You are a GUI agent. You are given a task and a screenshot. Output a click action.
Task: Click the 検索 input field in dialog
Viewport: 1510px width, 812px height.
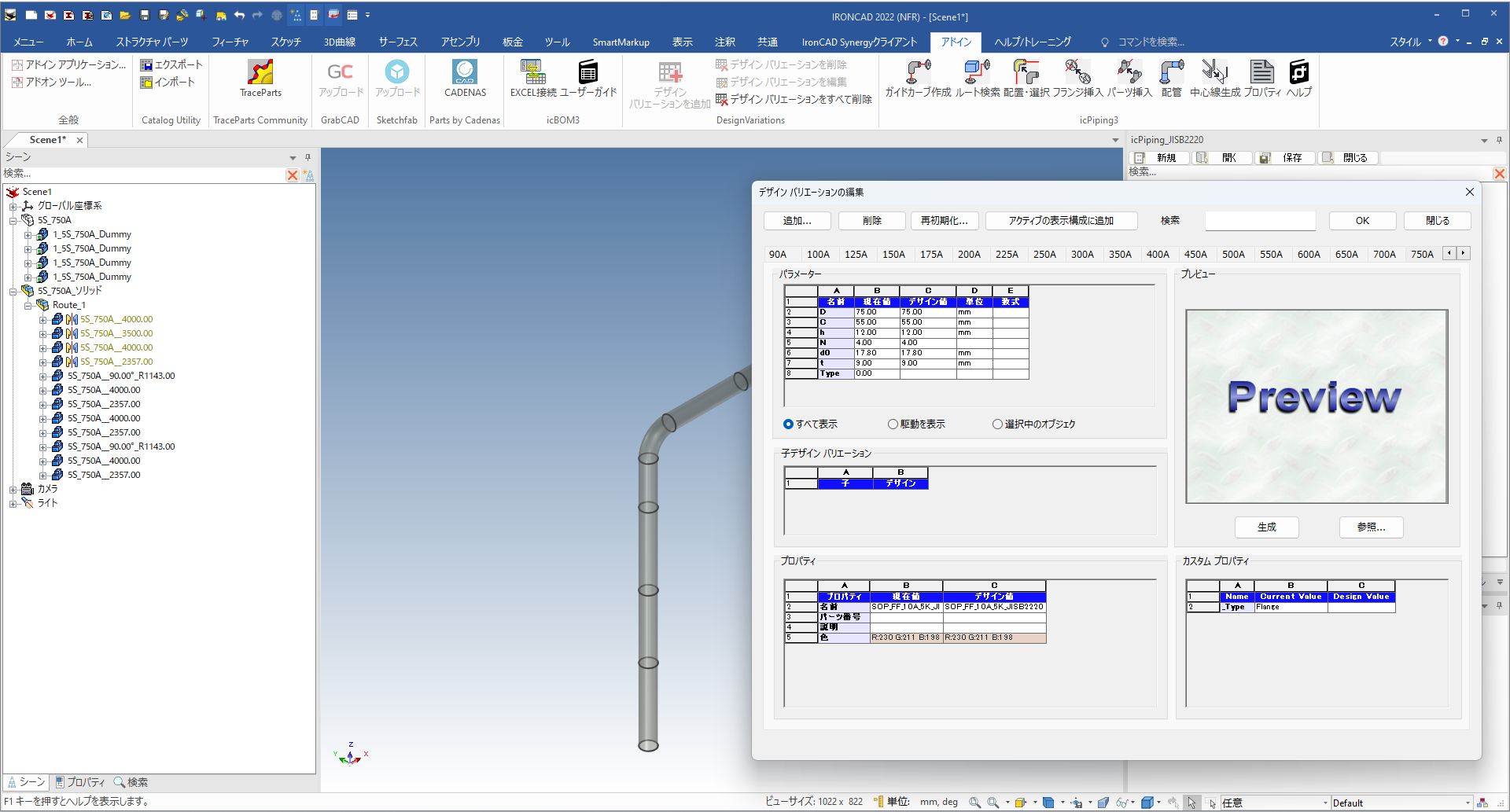(x=1260, y=221)
